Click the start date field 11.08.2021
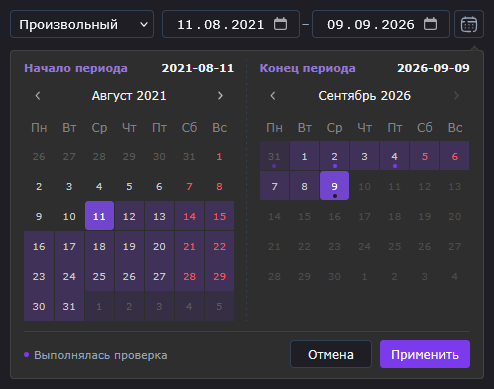Viewport: 494px width, 389px height. tap(231, 24)
